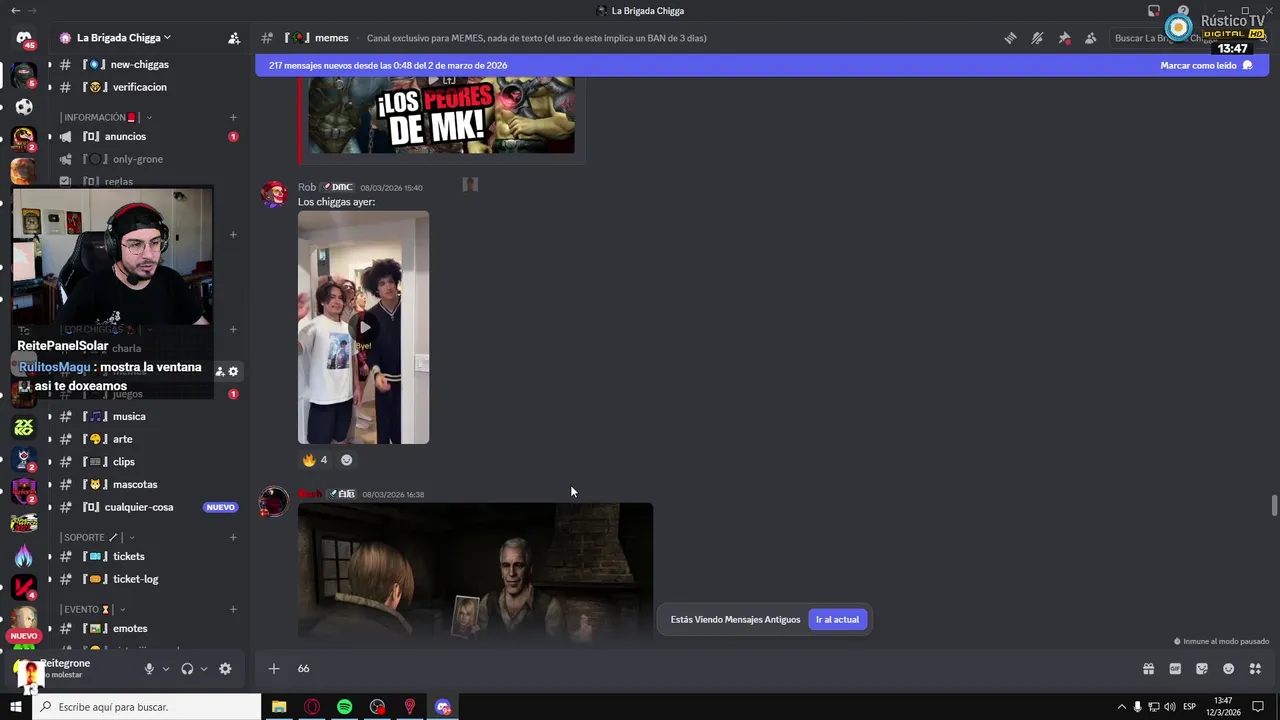Collapse the EVENTO category
Screen dimensions: 1280x720
[x=94, y=609]
